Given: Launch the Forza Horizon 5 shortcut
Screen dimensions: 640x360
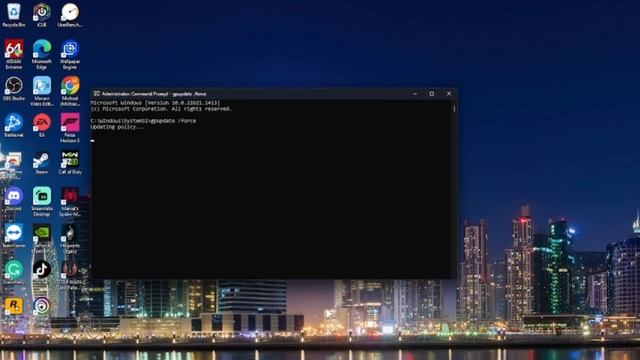Looking at the screenshot, I should point(70,128).
